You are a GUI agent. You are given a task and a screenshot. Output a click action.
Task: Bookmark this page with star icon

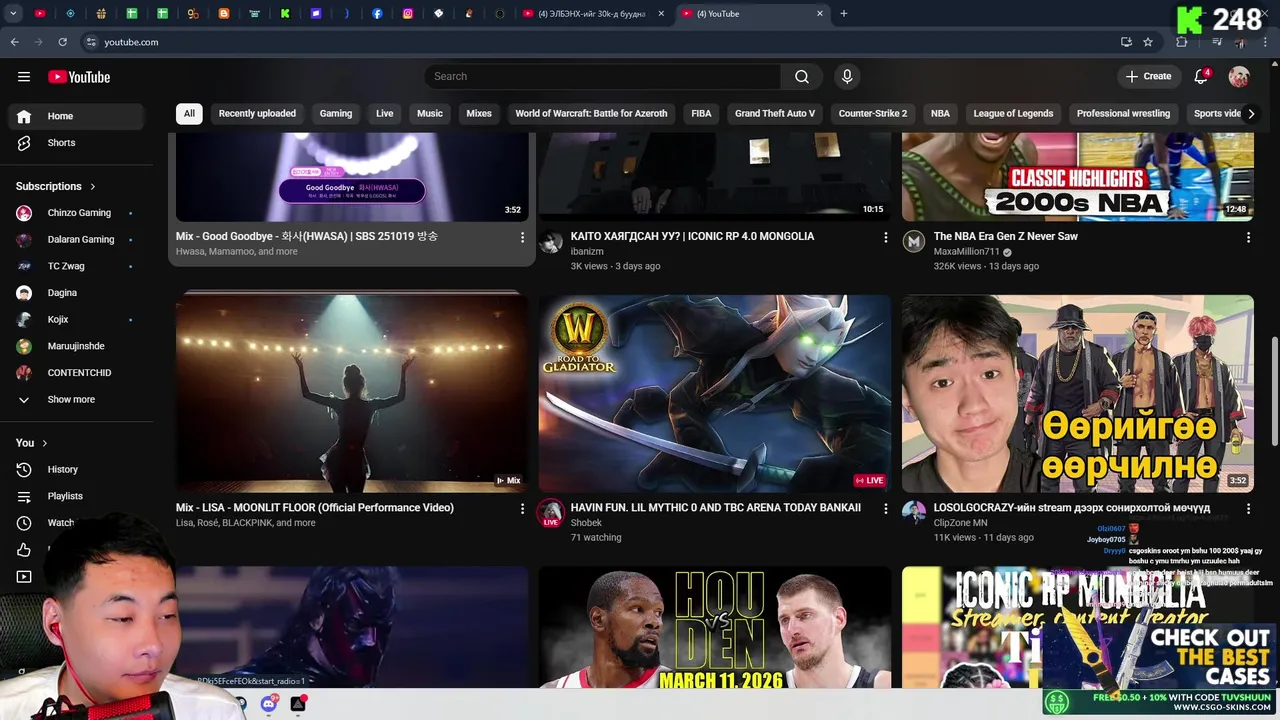pos(1148,42)
